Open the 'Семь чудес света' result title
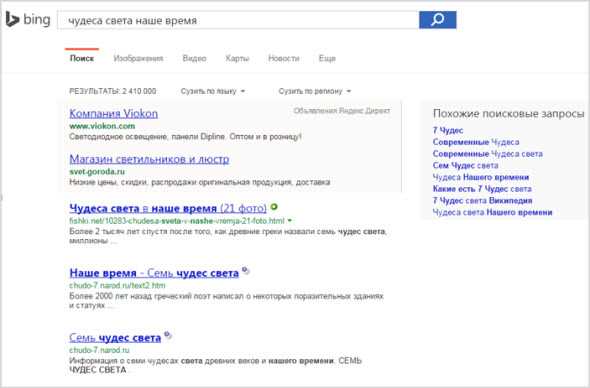This screenshot has width=590, height=388. point(115,338)
